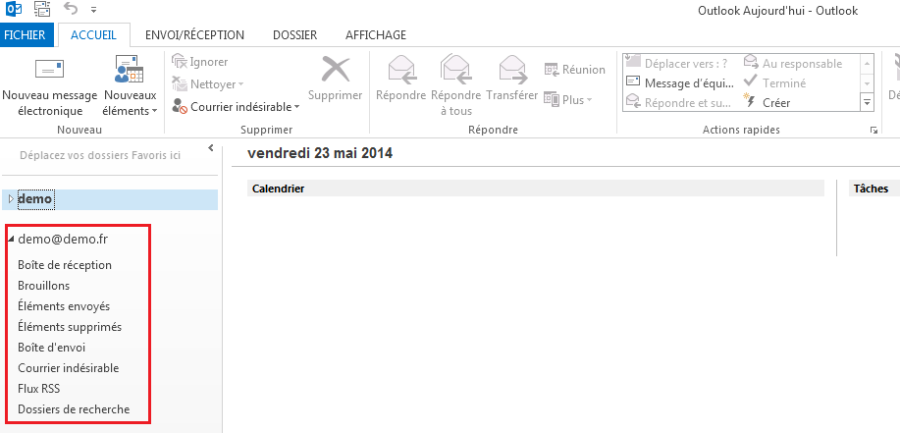Viewport: 900px width, 433px height.
Task: Click Déplacez vos dossiers Favoris ici text
Action: [100, 155]
